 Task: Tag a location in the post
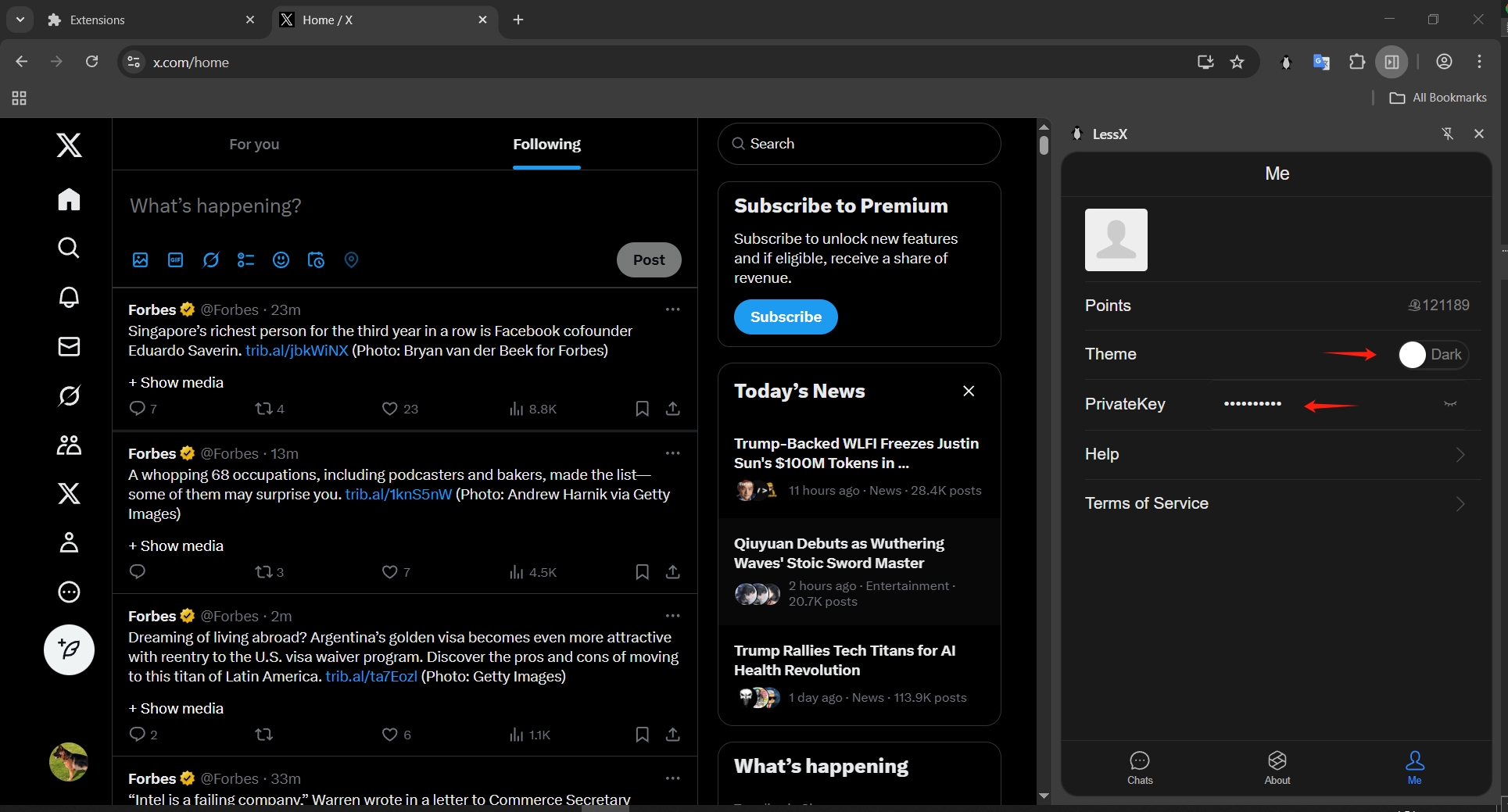click(351, 259)
